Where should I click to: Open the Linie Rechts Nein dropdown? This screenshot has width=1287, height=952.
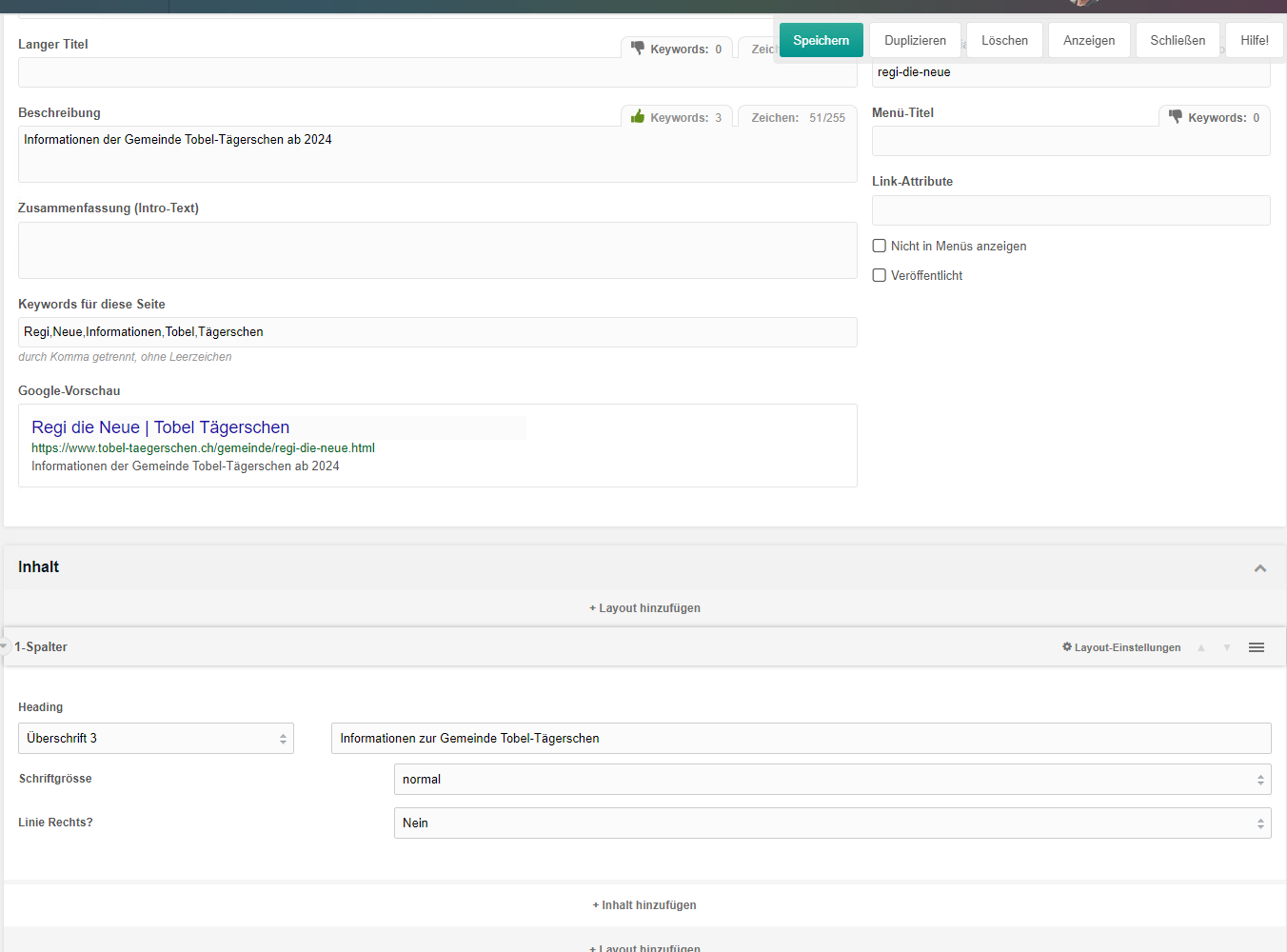(x=833, y=823)
